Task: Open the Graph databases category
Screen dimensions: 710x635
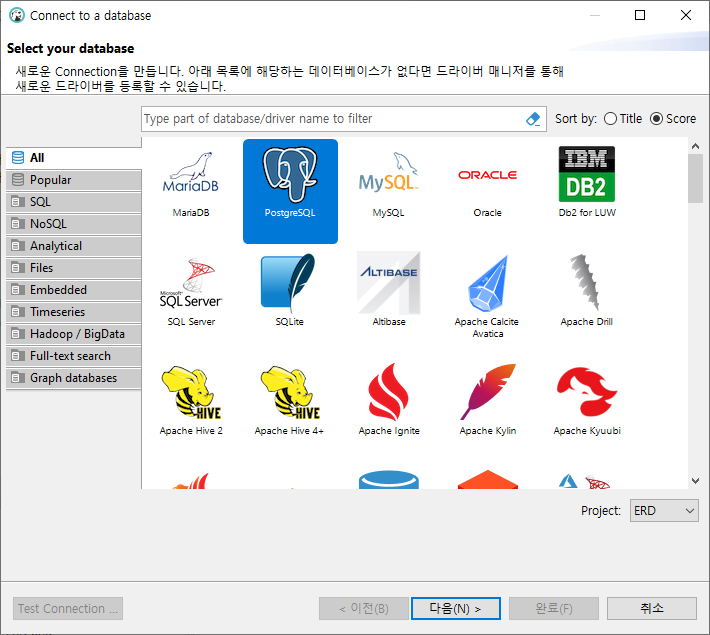Action: pos(74,378)
